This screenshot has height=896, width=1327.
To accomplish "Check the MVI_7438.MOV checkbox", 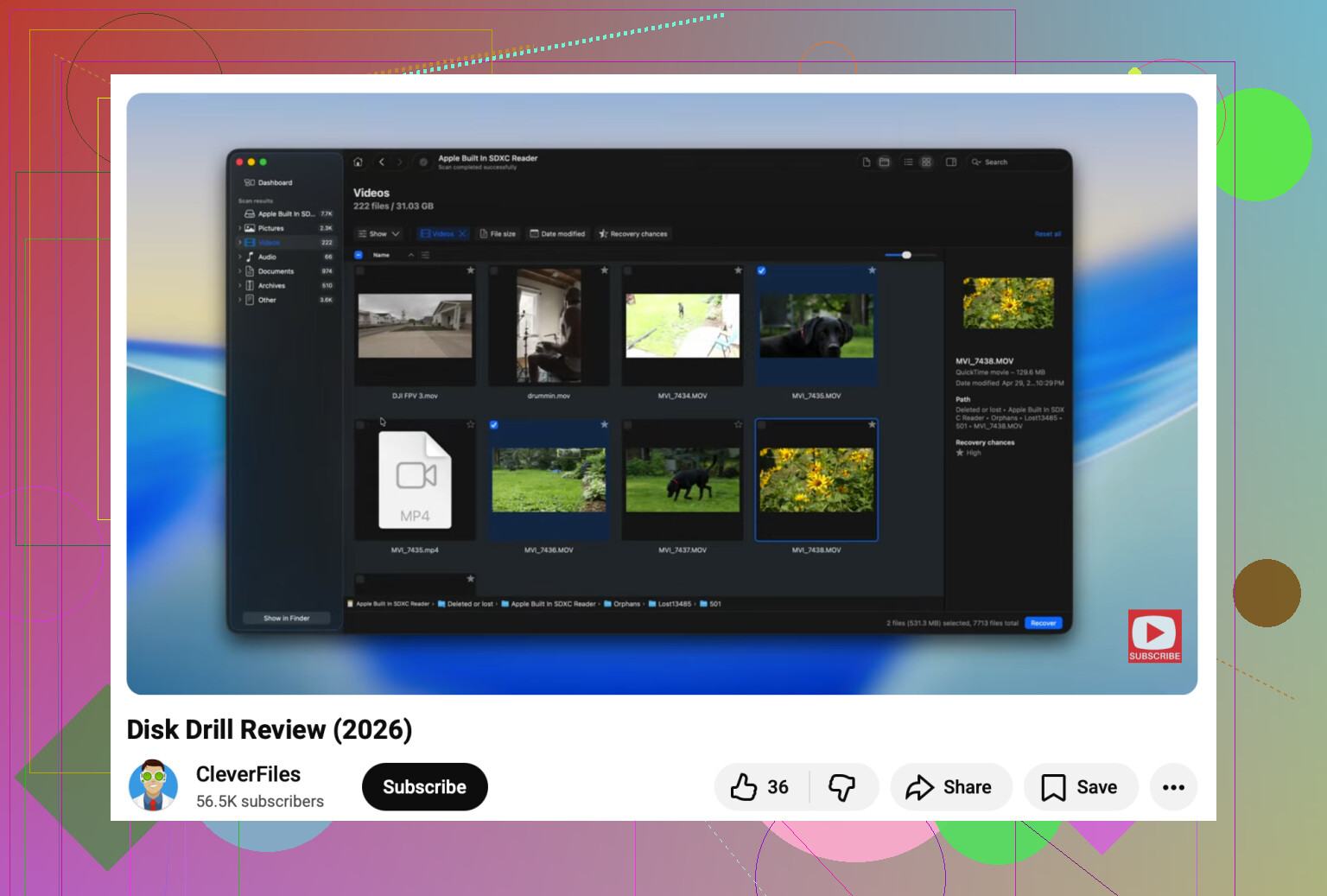I will click(x=761, y=425).
